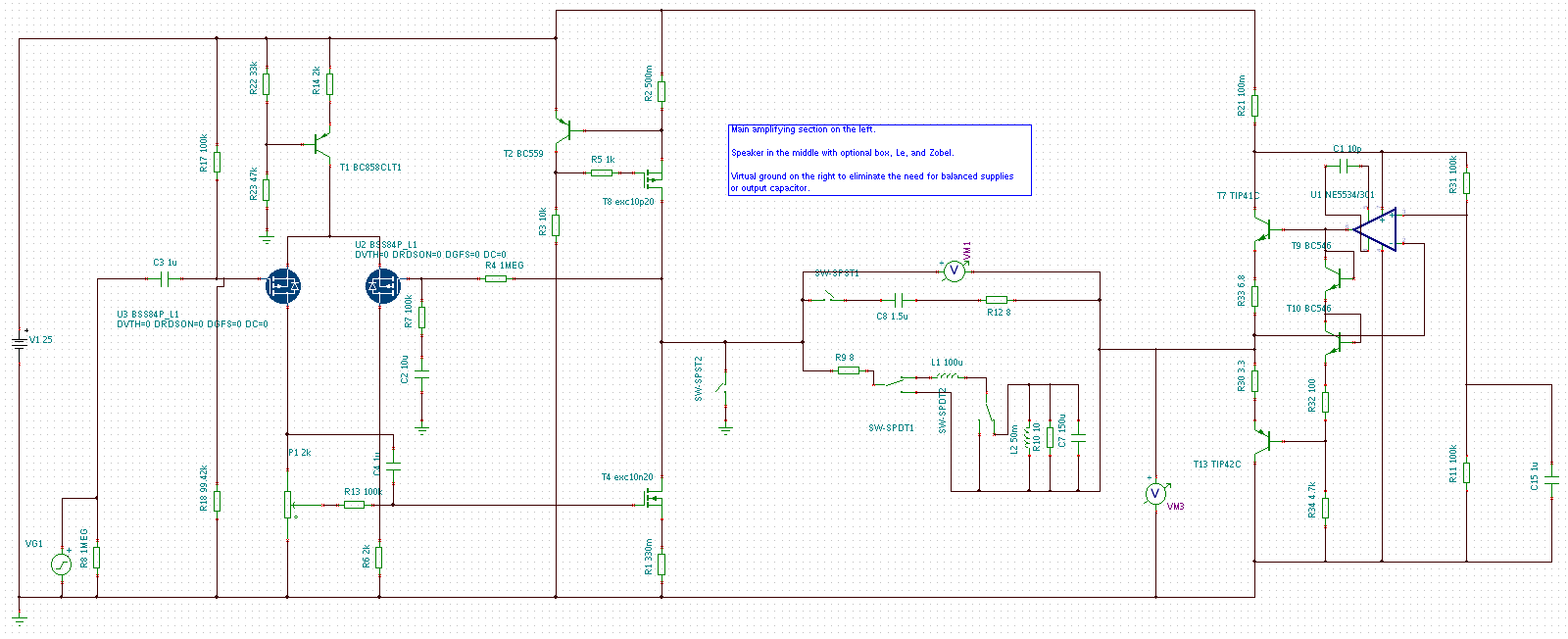The image size is (1568, 639).
Task: Click the 'C7 150u' label
Action: pyautogui.click(x=1062, y=430)
